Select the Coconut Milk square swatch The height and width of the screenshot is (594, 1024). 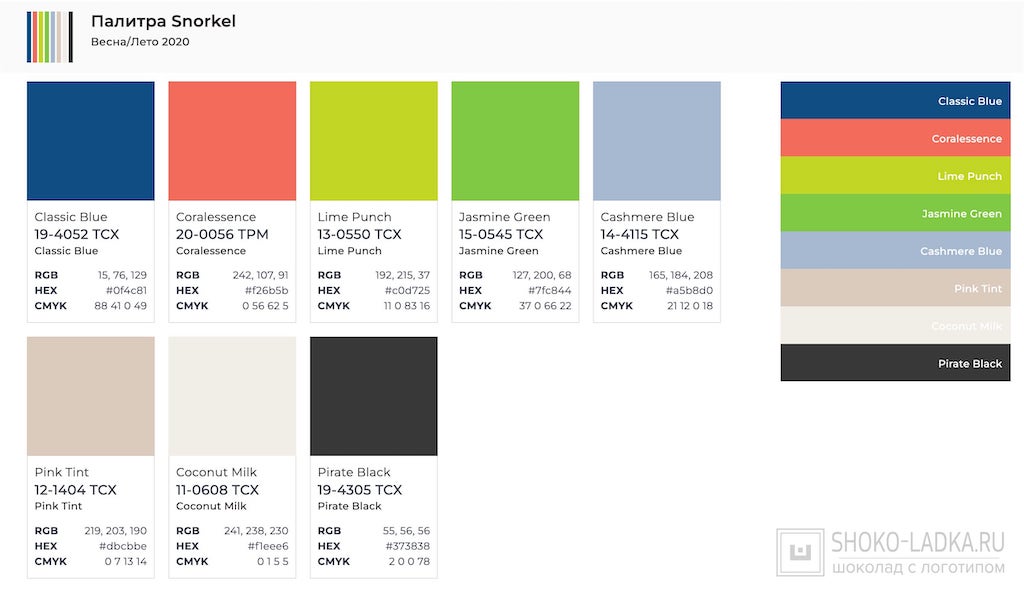[232, 396]
